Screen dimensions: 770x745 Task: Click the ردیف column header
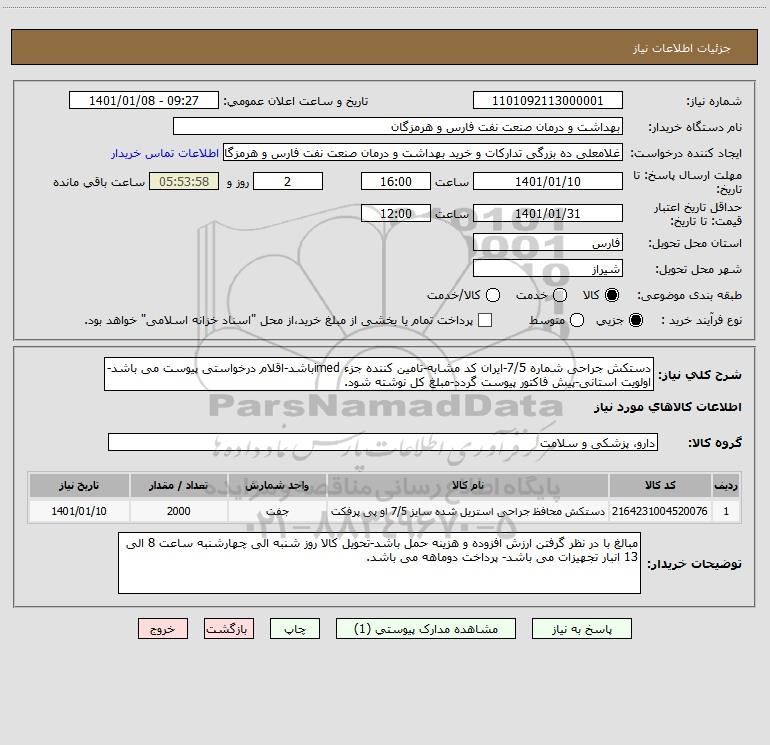click(726, 485)
